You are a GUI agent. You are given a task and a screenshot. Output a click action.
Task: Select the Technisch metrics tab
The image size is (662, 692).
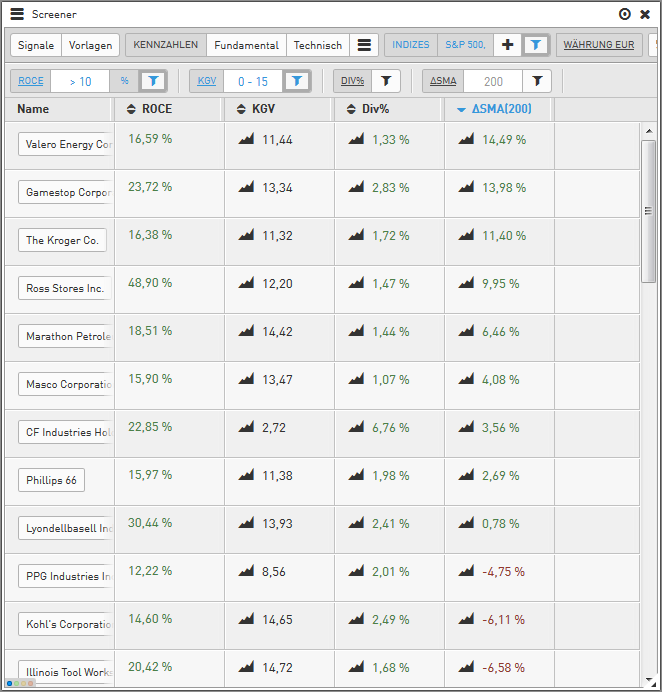(318, 45)
